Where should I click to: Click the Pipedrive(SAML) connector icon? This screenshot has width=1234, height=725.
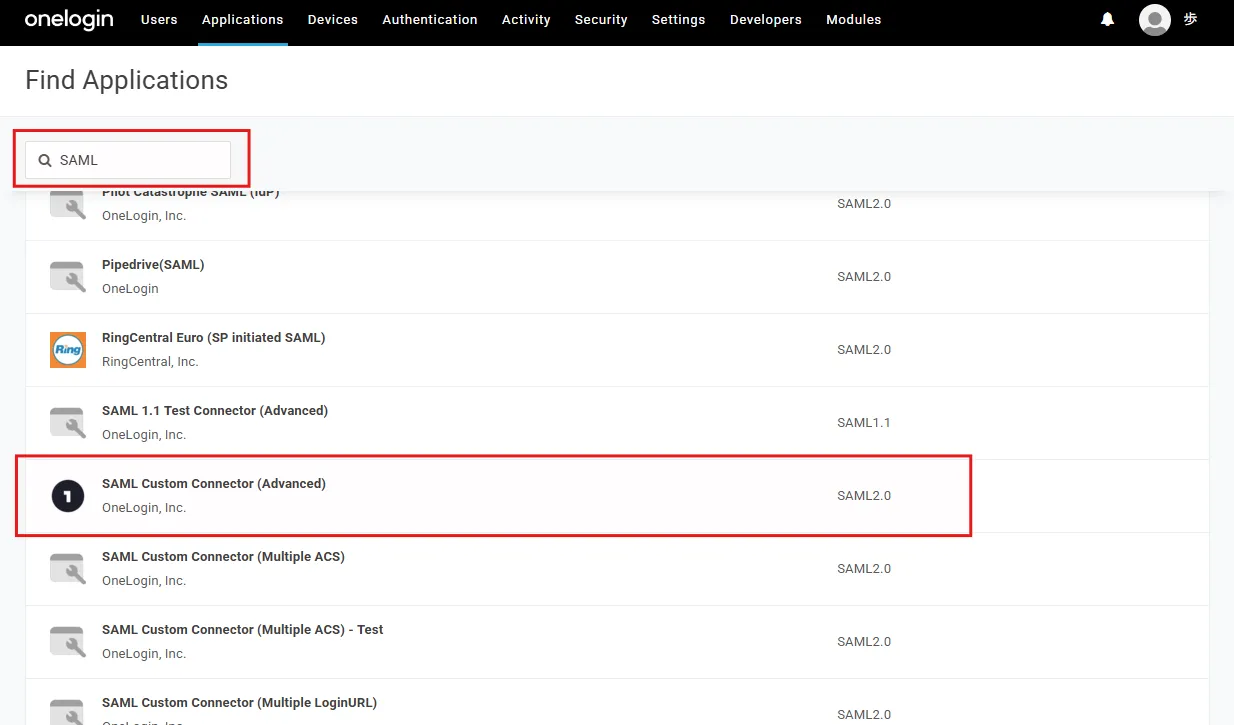point(68,277)
